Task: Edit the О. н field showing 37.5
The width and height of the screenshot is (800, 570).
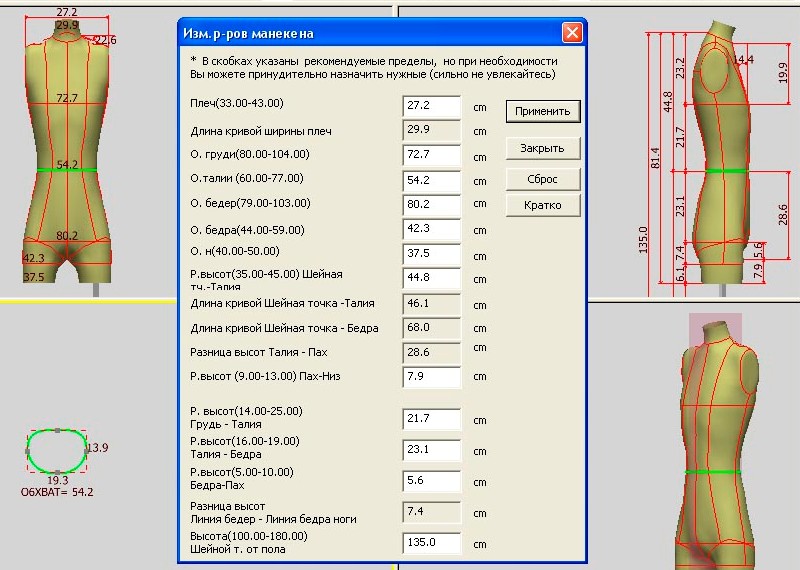Action: pyautogui.click(x=431, y=254)
